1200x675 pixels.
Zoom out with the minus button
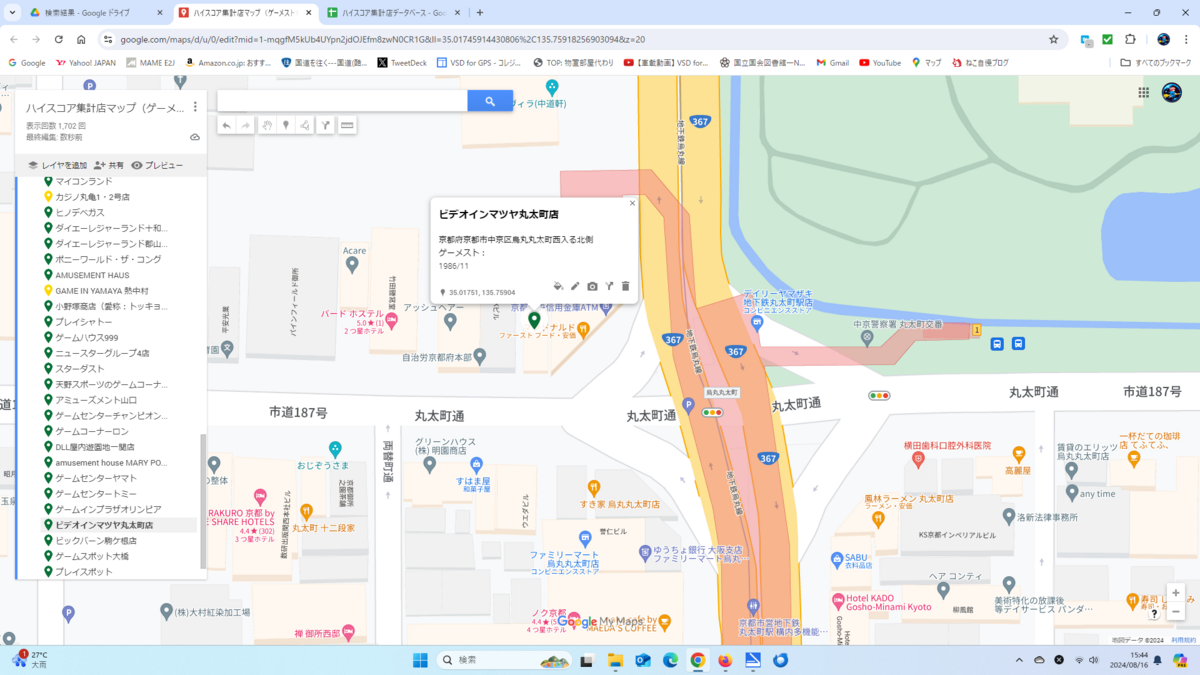point(1176,611)
